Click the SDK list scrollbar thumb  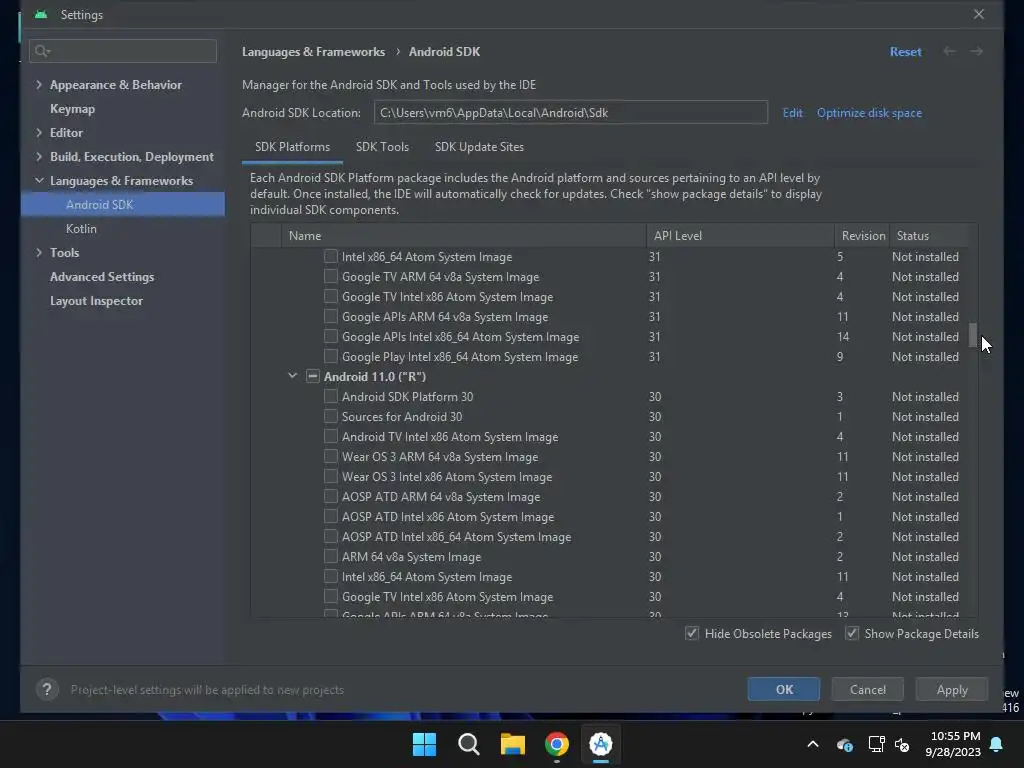tap(972, 335)
